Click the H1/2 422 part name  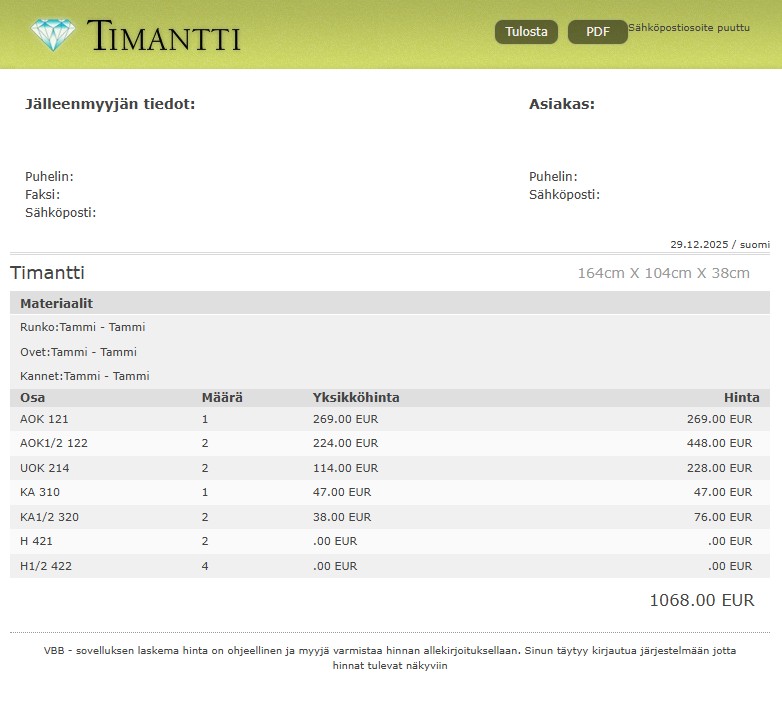[46, 566]
